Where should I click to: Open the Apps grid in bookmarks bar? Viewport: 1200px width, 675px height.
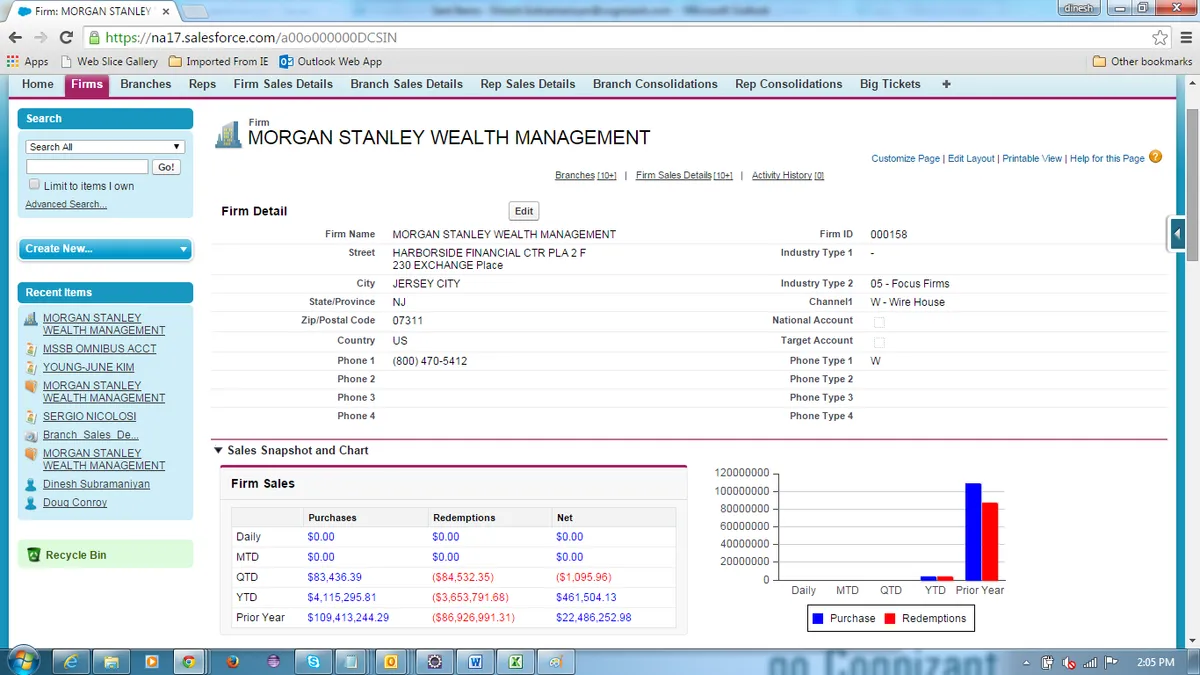tap(13, 61)
